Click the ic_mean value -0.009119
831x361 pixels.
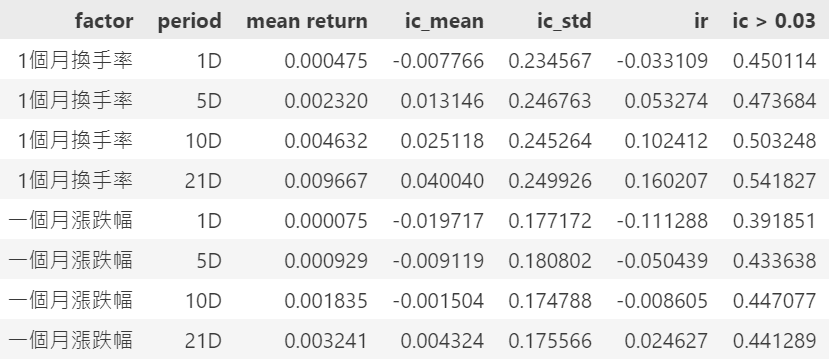point(438,260)
